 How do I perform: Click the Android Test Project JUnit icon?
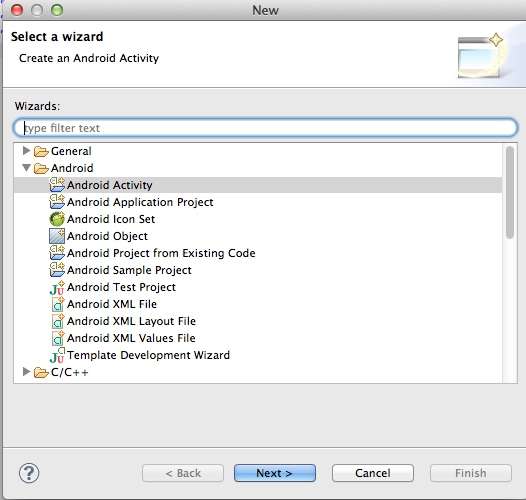point(57,287)
